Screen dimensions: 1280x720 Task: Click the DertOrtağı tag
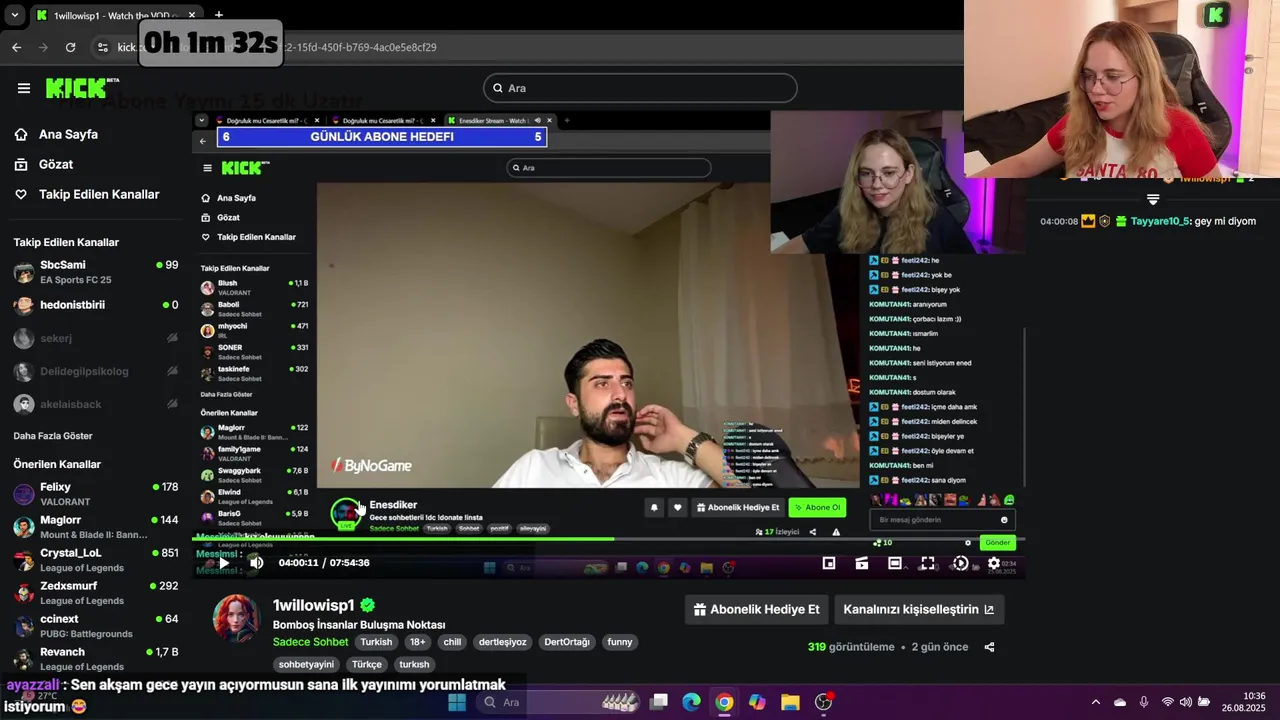(567, 642)
